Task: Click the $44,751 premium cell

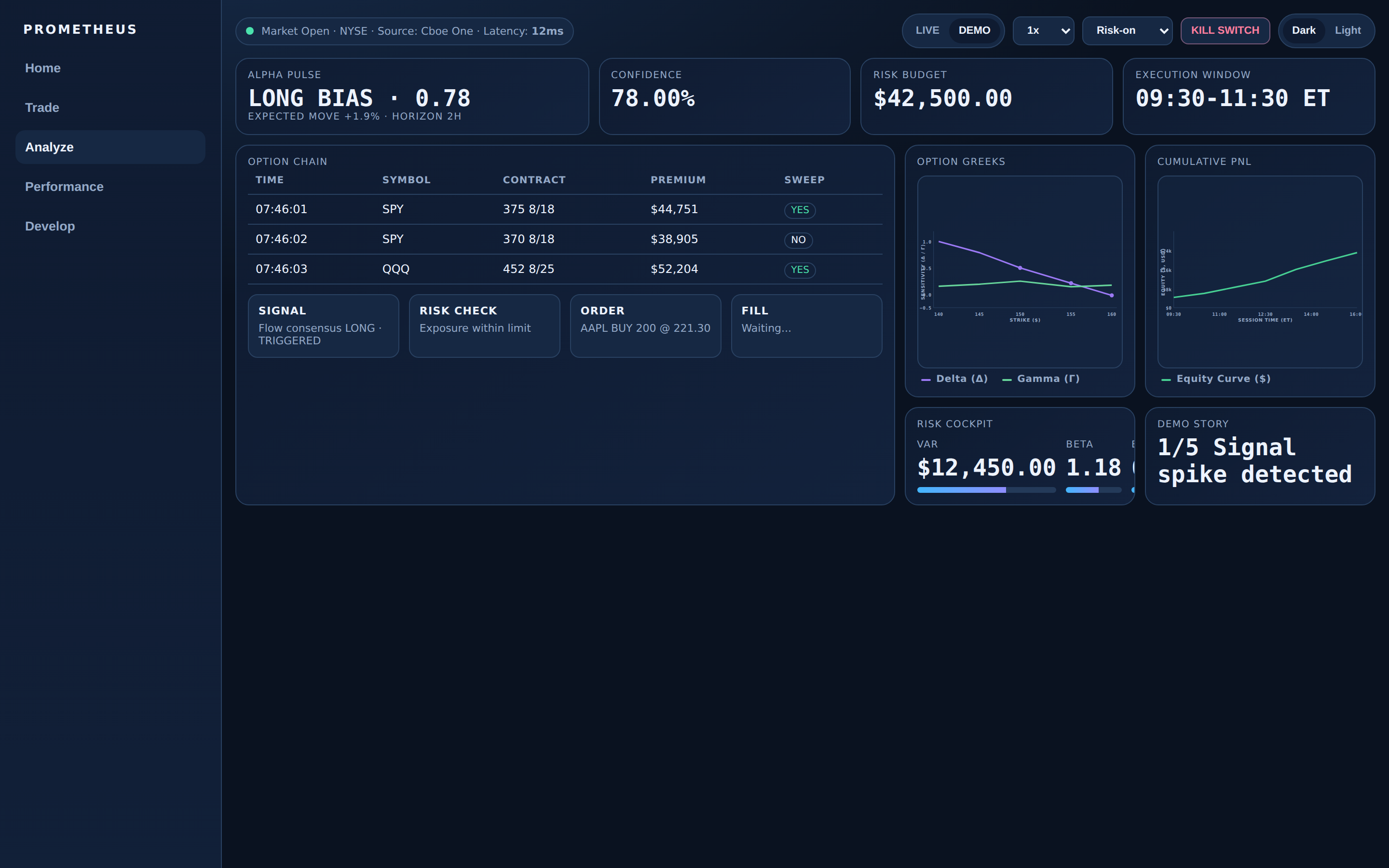Action: 674,209
